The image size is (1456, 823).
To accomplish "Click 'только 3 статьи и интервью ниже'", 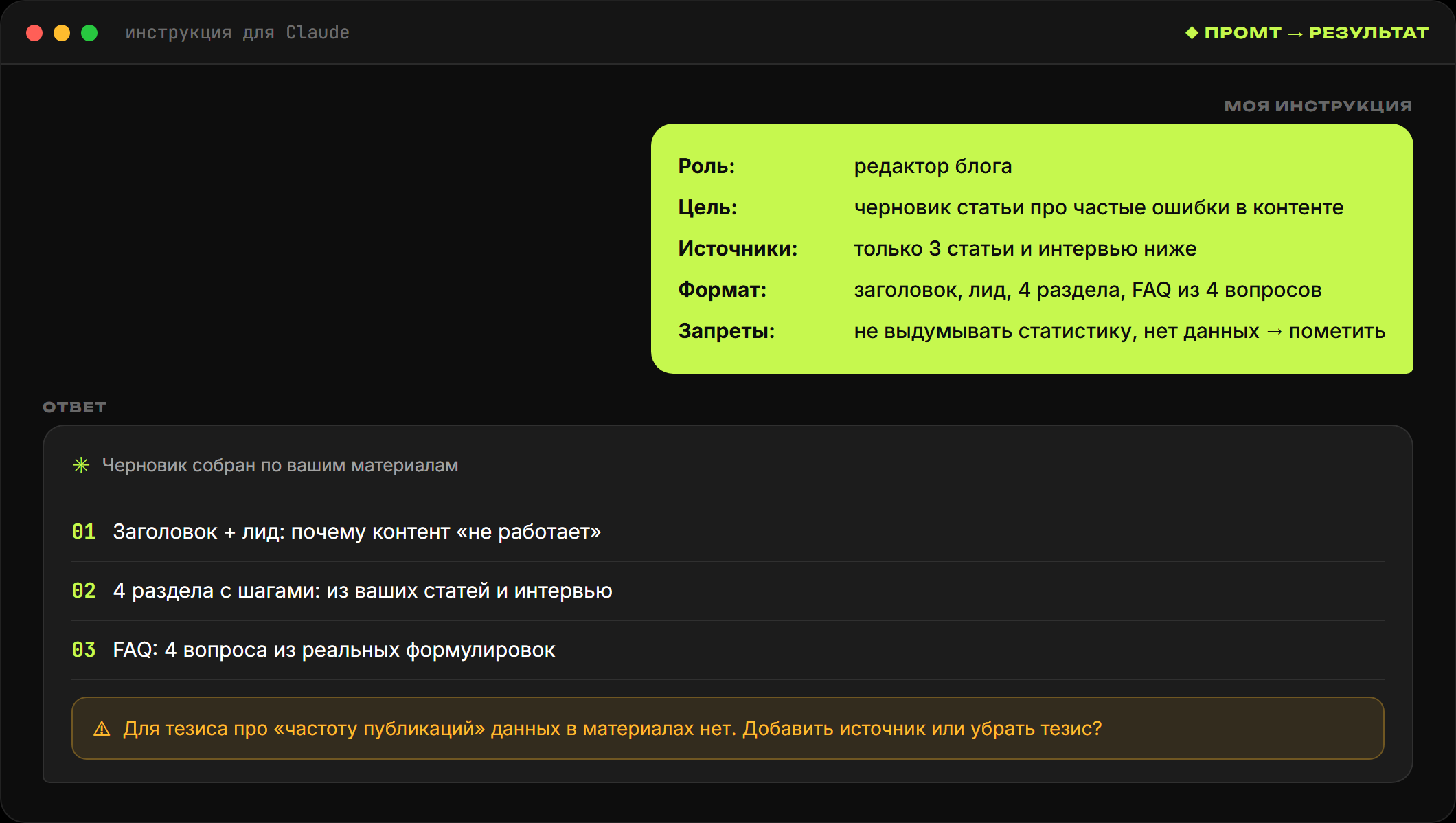I will (x=1025, y=249).
